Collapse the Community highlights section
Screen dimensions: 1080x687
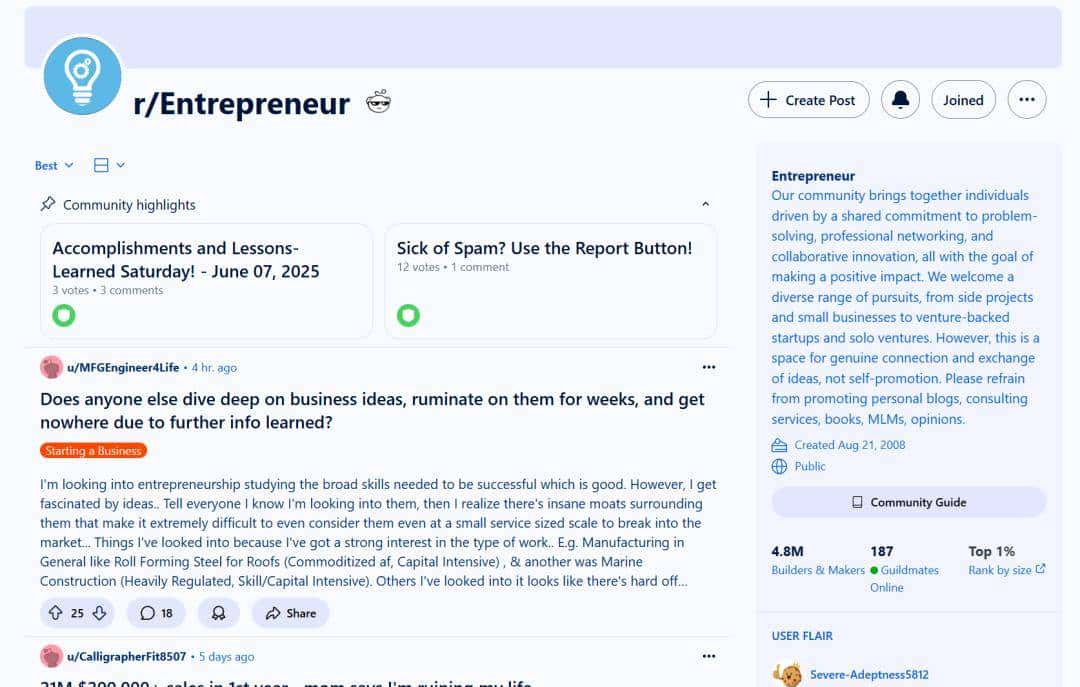(705, 204)
